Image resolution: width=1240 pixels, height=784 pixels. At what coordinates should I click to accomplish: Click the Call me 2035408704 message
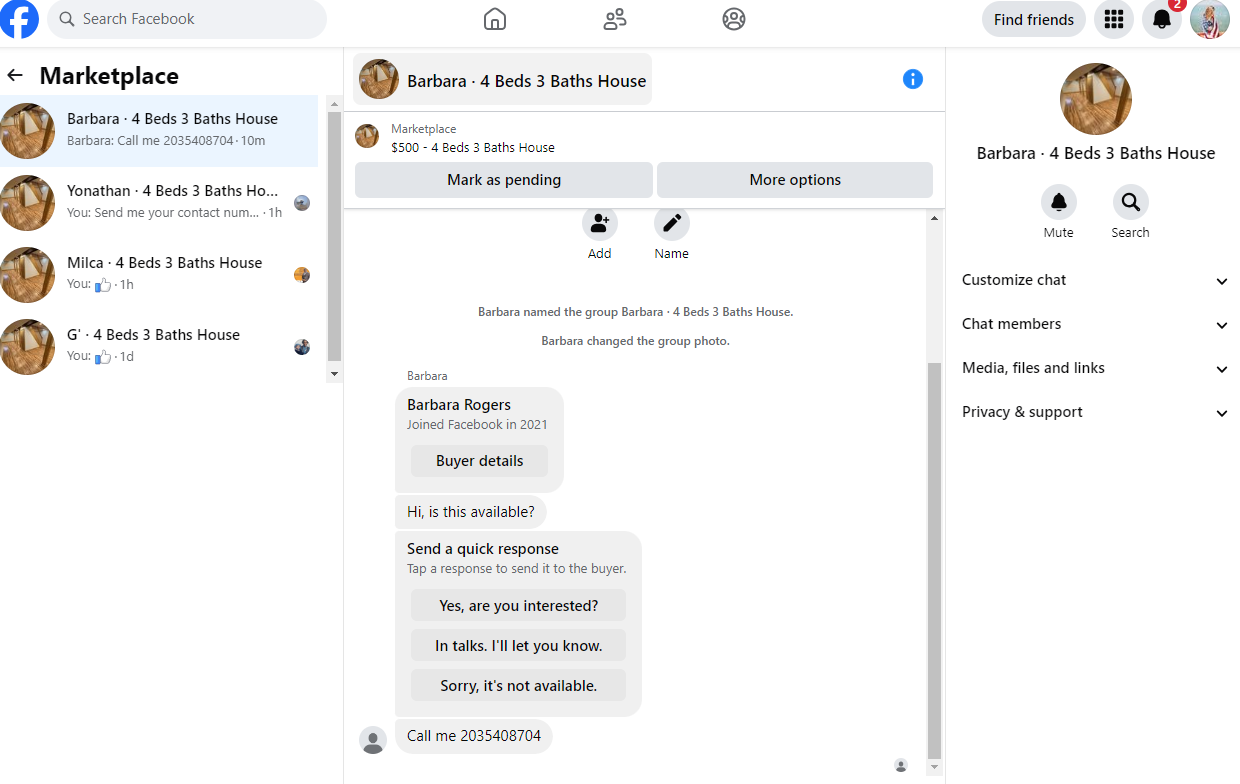474,736
